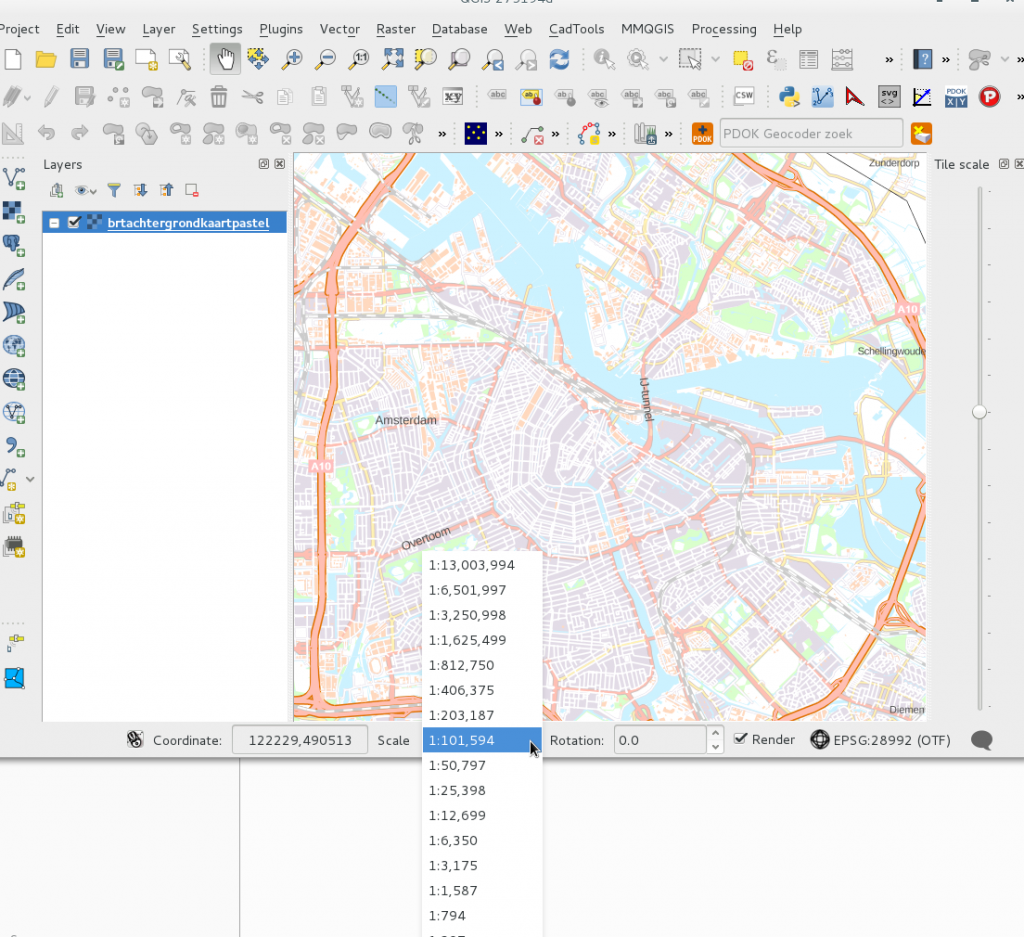This screenshot has height=937, width=1024.
Task: Select the Pan Map hand tool
Action: [225, 59]
